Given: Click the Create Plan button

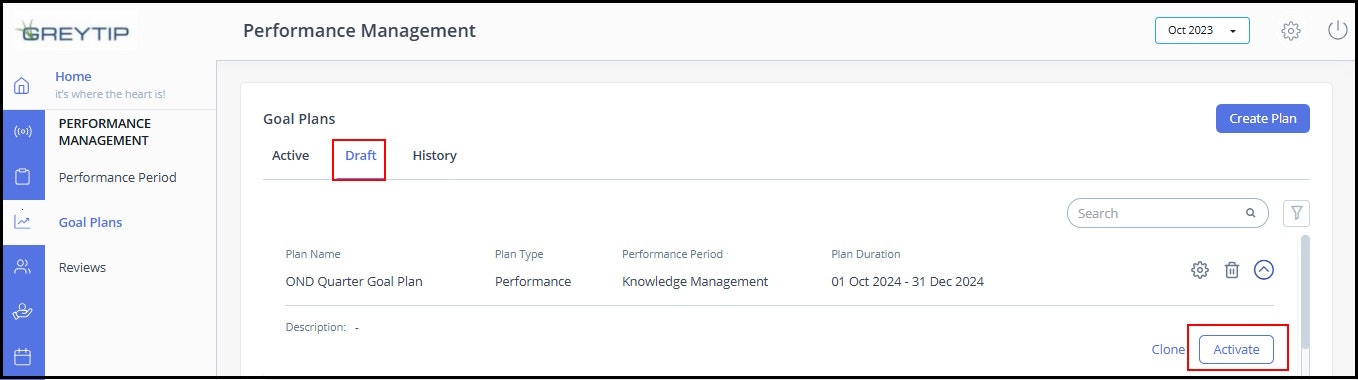Looking at the screenshot, I should pyautogui.click(x=1262, y=118).
